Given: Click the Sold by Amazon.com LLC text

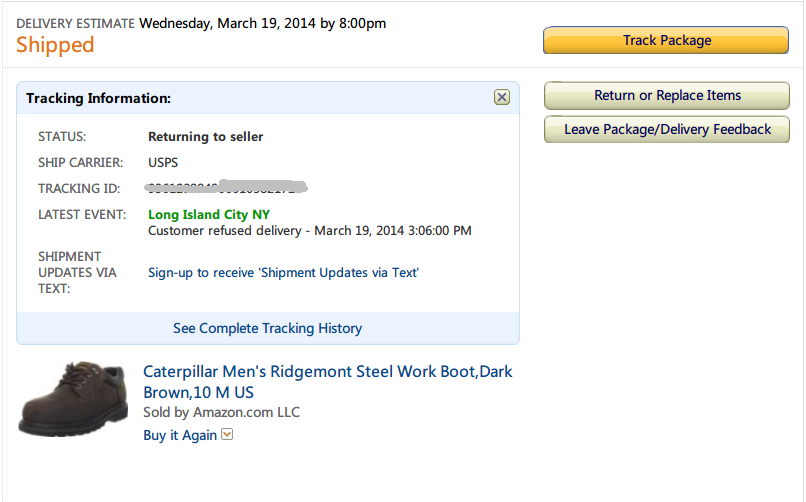Looking at the screenshot, I should [x=221, y=412].
